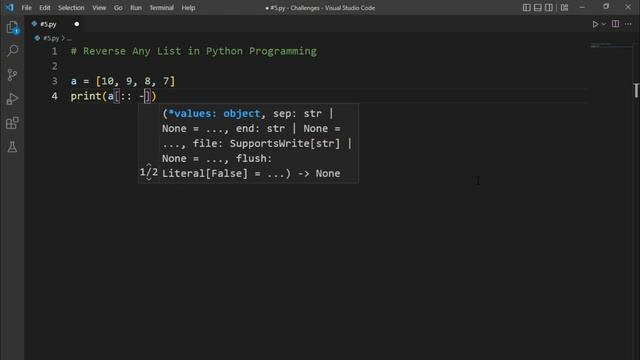Click 'Literal[False] = ...) -> None' text
640x360 pixels.
tap(251, 173)
